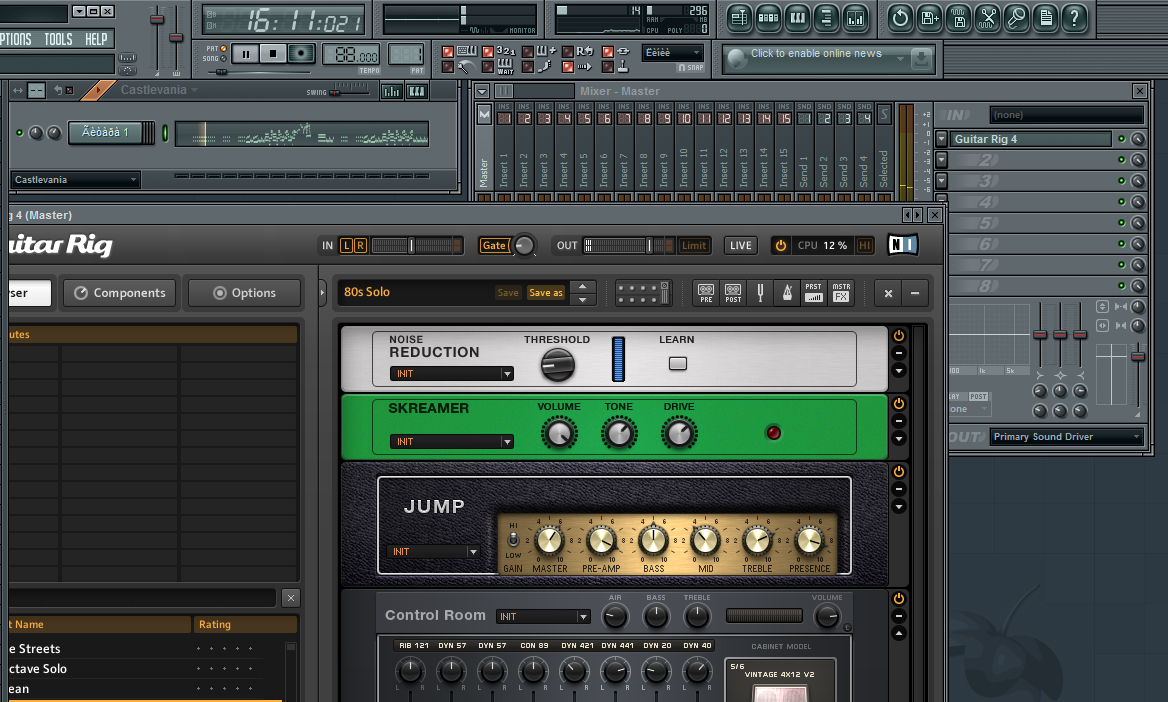Show the MSTR FX module
The image size is (1168, 702).
pyautogui.click(x=841, y=293)
